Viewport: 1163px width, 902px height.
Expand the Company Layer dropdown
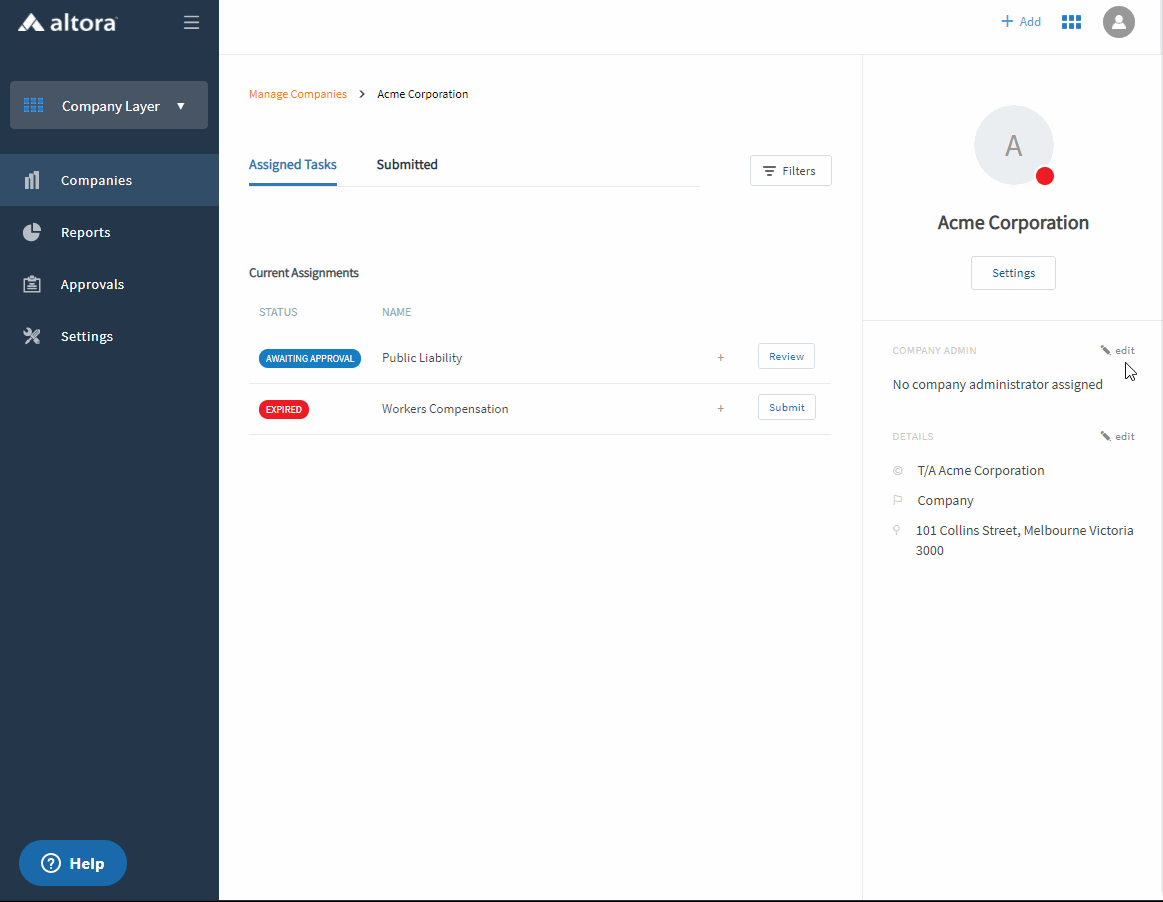pos(109,105)
